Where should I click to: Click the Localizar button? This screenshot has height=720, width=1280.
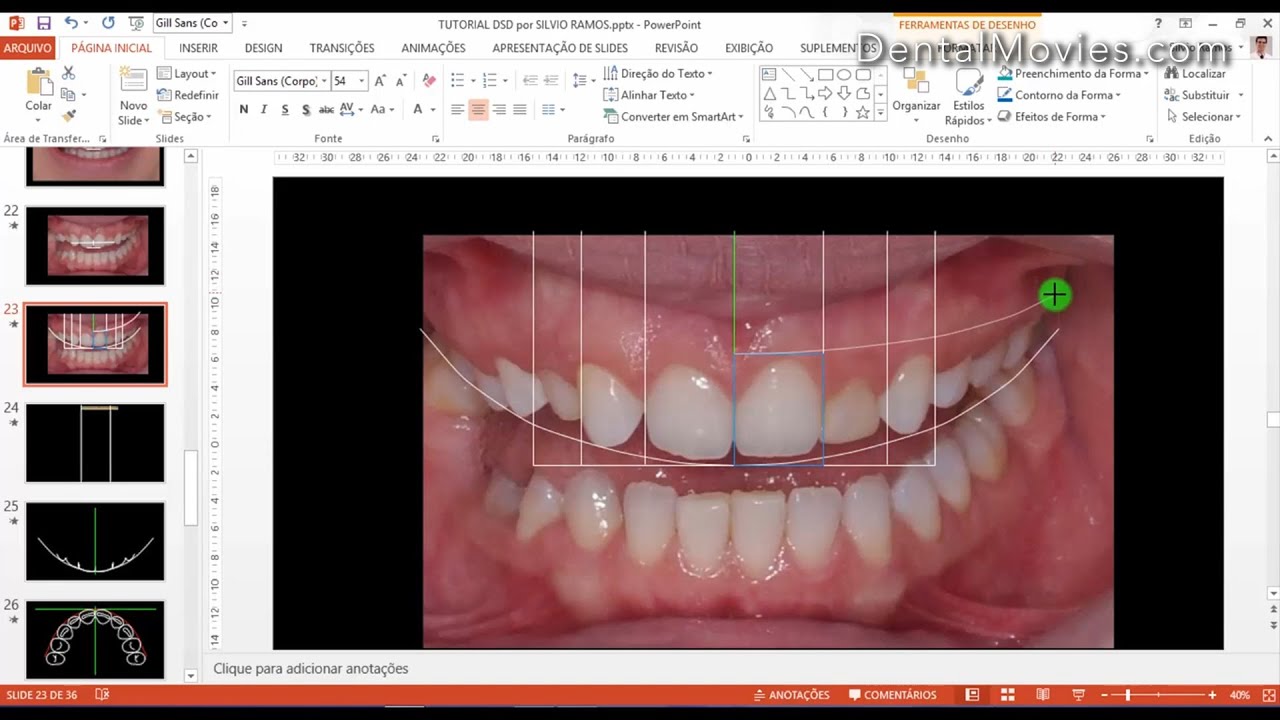coord(1195,73)
